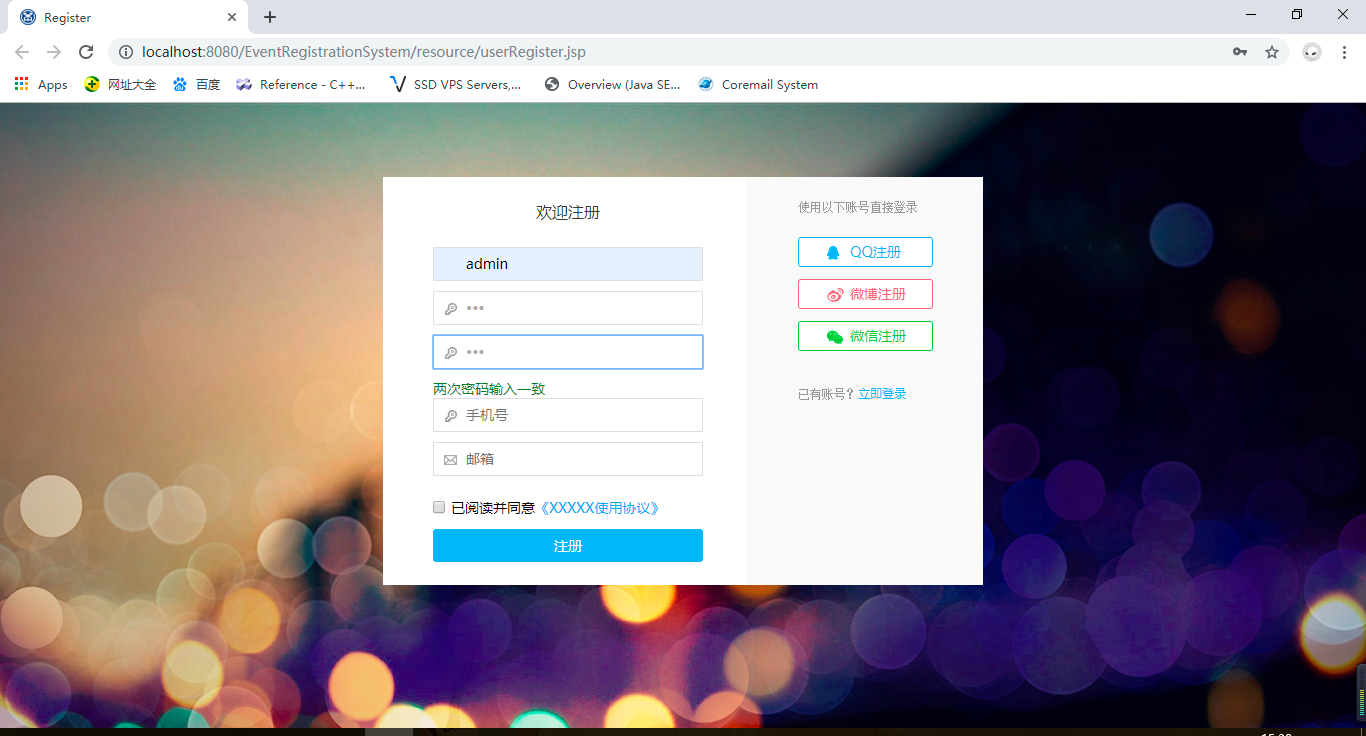Click the bookmark star in the address bar
1366x736 pixels.
click(1272, 51)
